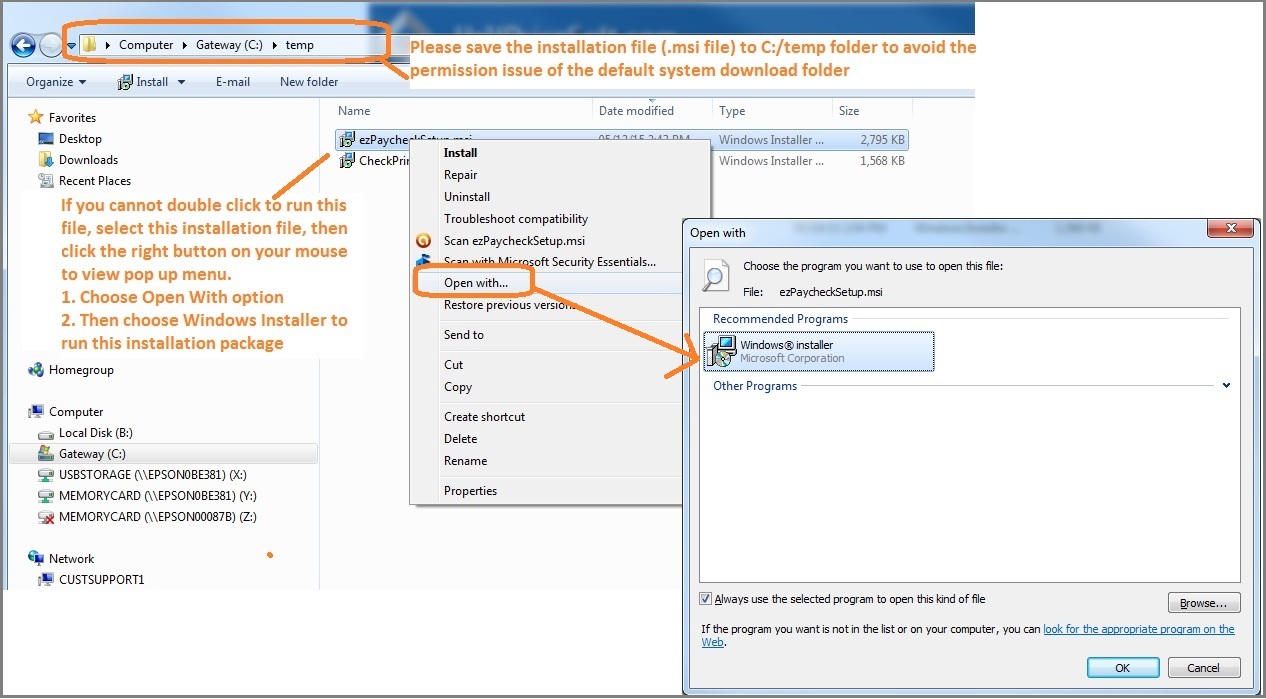Screen dimensions: 1266x699
Task: Toggle 'Always use the selected program' checkbox
Action: tap(706, 599)
